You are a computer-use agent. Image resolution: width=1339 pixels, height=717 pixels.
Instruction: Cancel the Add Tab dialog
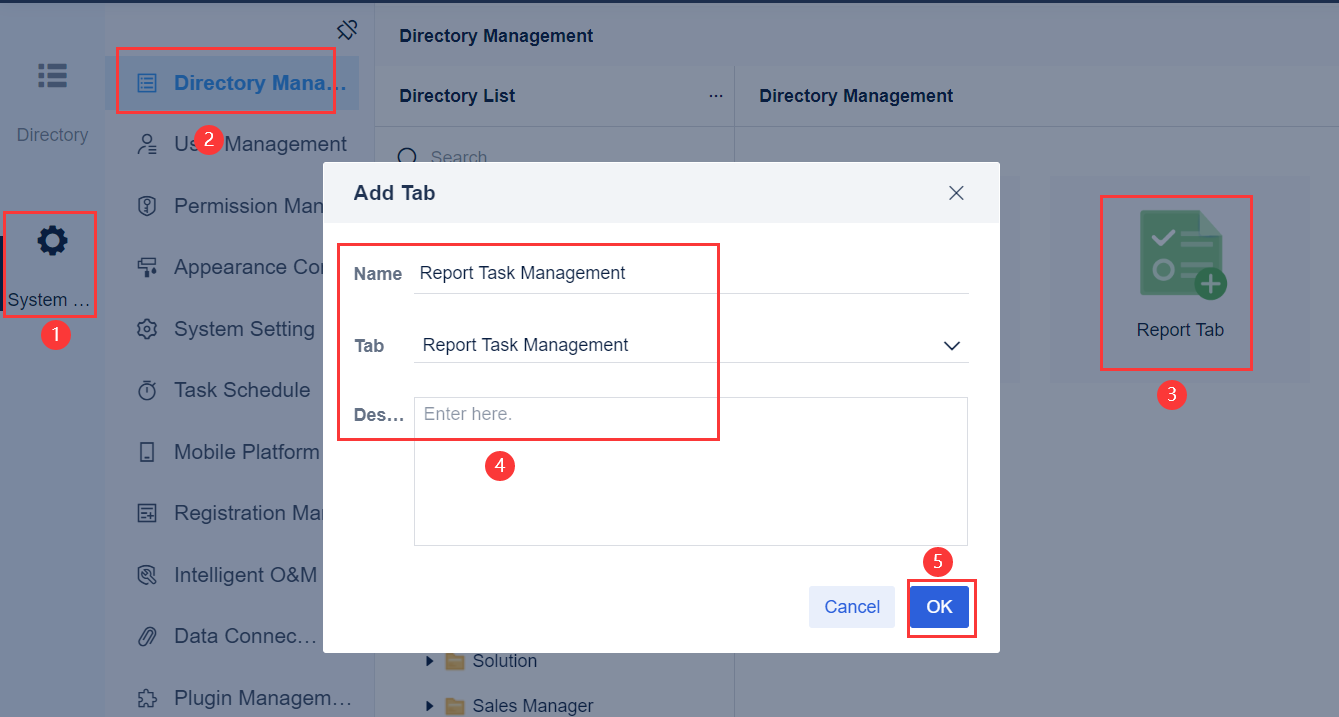(851, 607)
